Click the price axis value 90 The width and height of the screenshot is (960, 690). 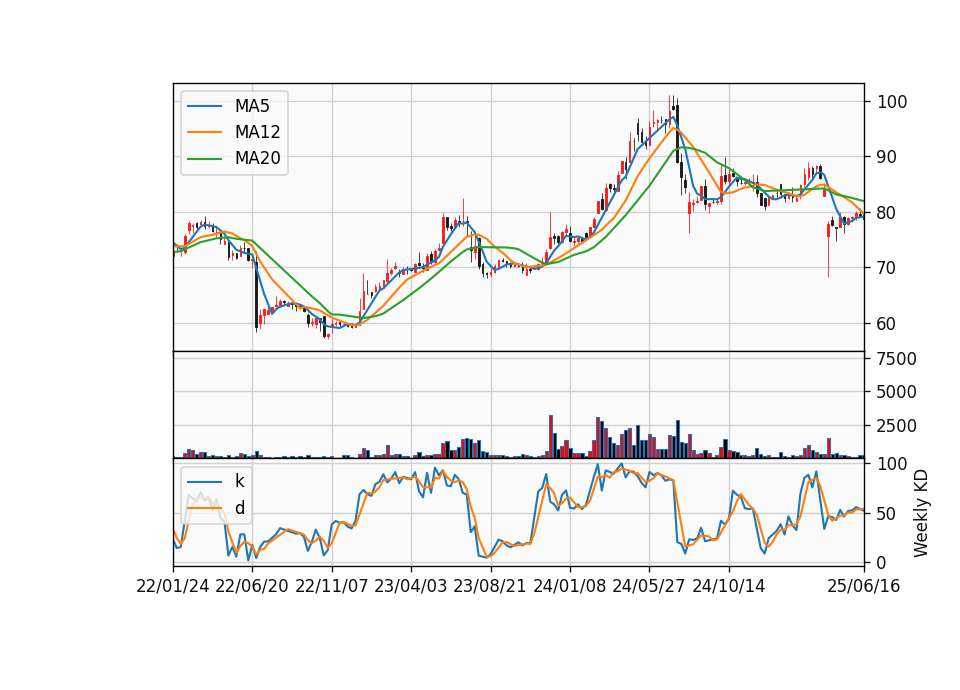[x=887, y=157]
